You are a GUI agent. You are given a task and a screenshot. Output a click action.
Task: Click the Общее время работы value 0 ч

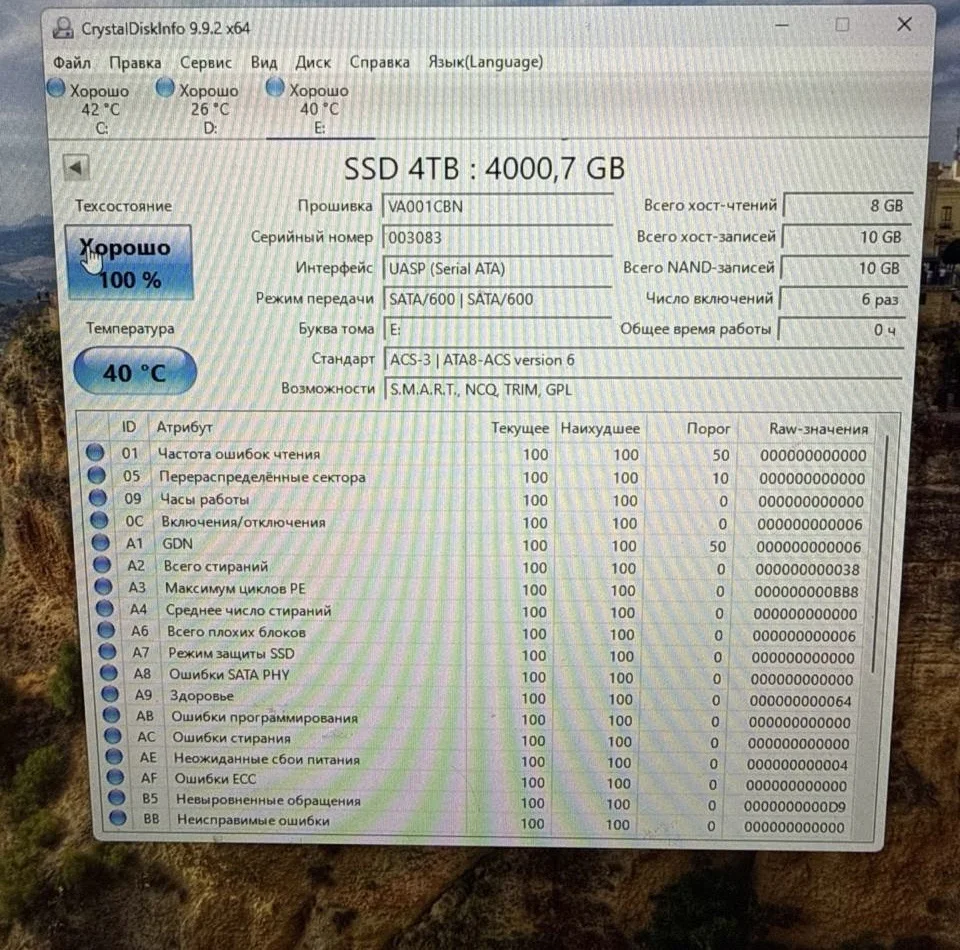click(841, 330)
